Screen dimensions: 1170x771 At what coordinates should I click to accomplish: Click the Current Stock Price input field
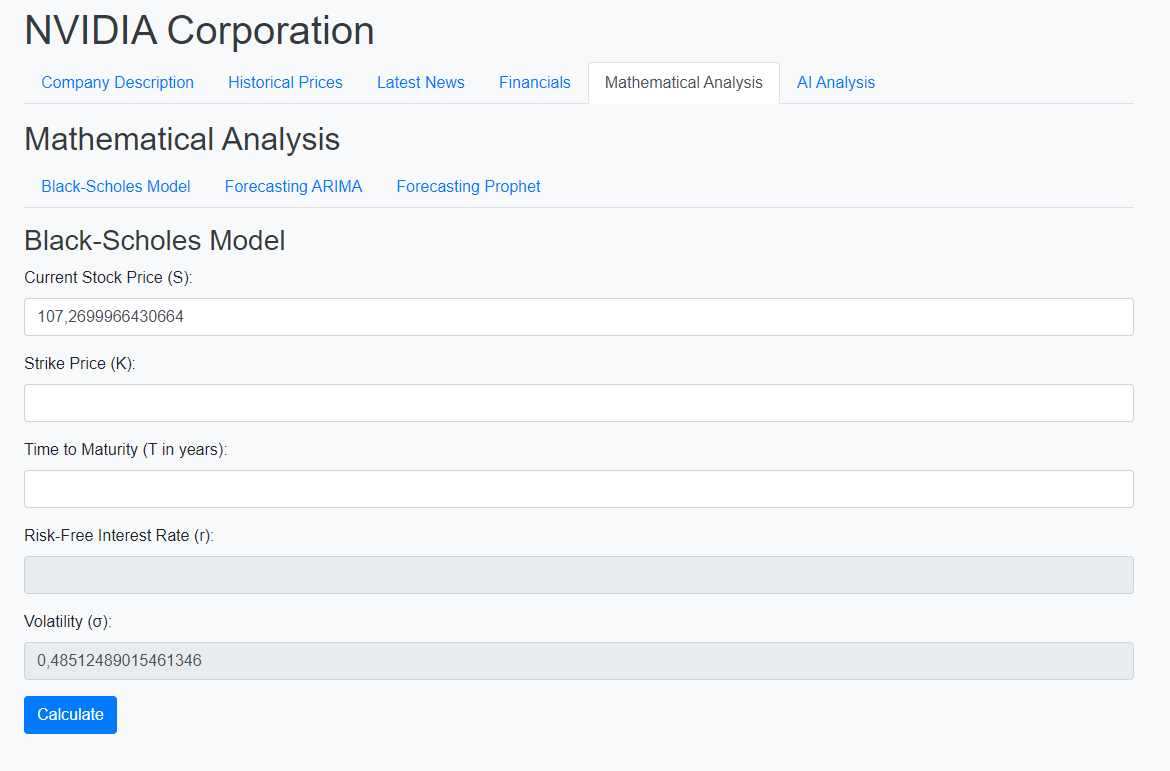[x=578, y=317]
